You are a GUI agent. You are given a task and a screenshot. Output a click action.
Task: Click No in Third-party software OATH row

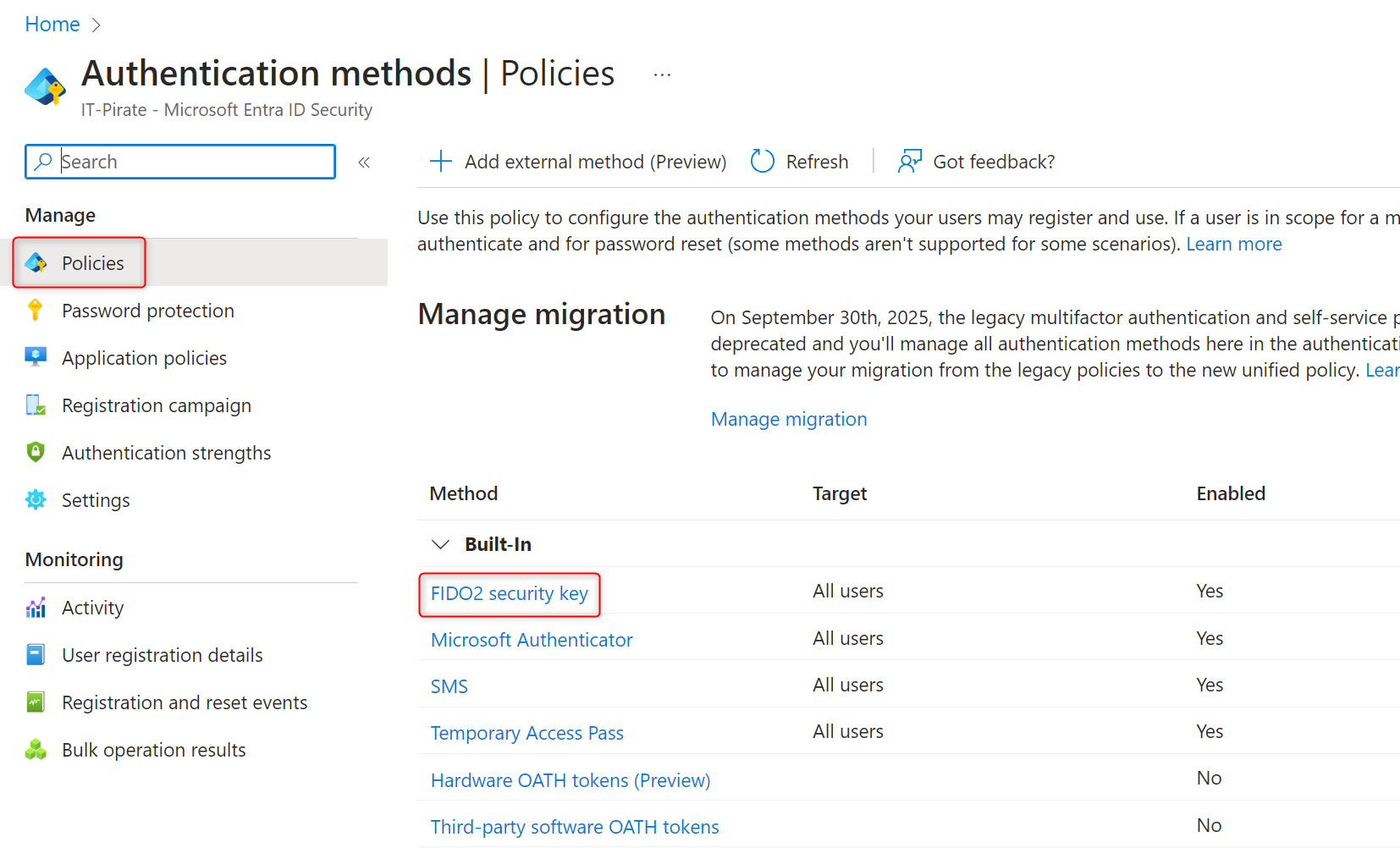(x=1209, y=825)
